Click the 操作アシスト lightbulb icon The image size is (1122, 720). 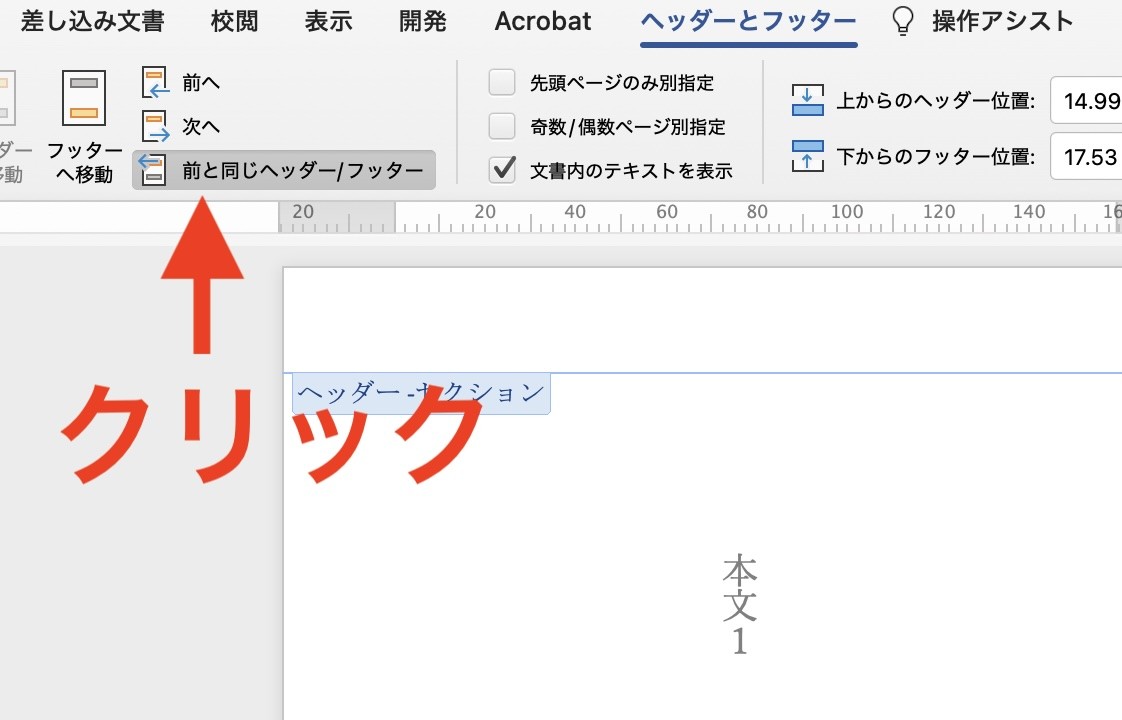click(x=902, y=21)
